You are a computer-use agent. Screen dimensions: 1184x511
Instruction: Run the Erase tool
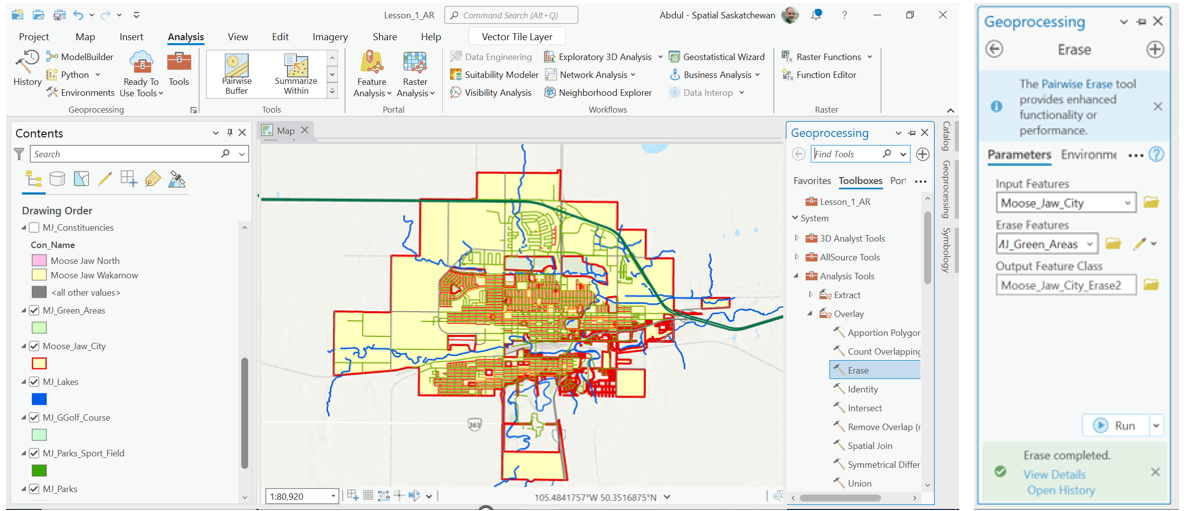pos(1115,425)
